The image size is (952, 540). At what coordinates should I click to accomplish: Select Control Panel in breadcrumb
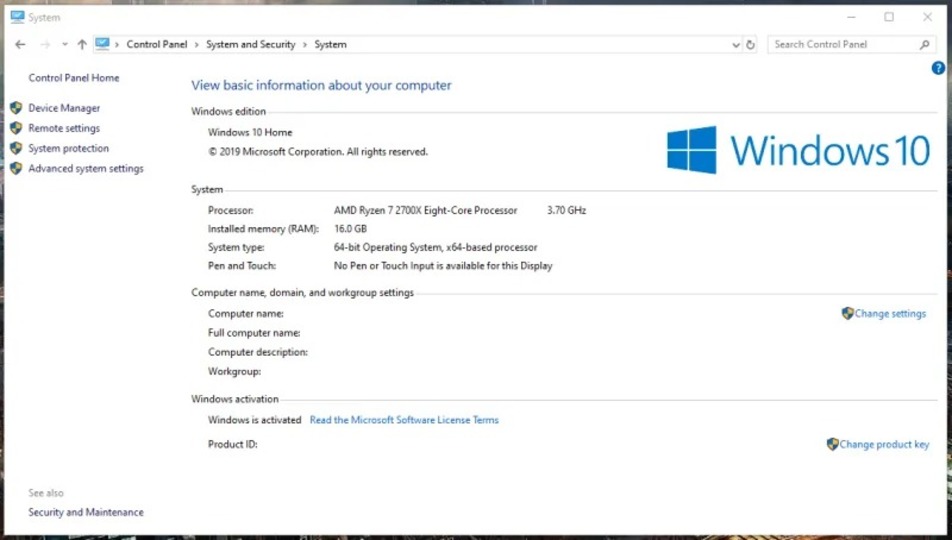click(x=157, y=44)
